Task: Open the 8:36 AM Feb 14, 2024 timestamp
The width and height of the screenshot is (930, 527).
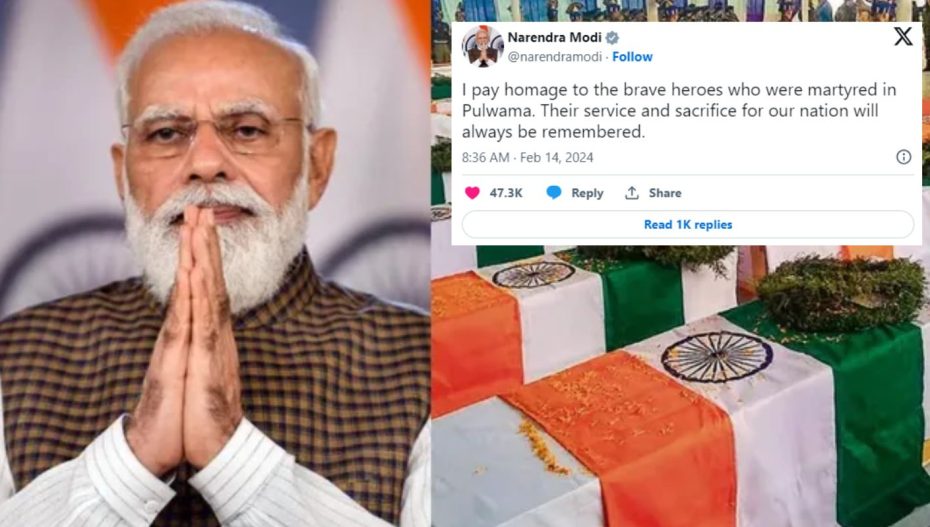Action: 527,158
